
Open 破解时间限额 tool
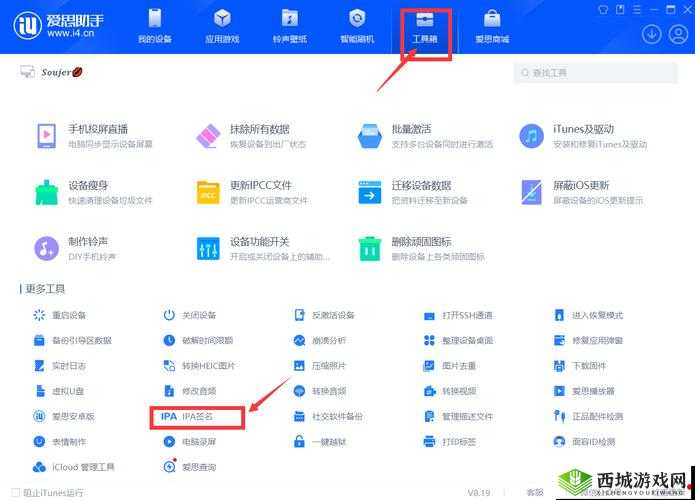198,340
